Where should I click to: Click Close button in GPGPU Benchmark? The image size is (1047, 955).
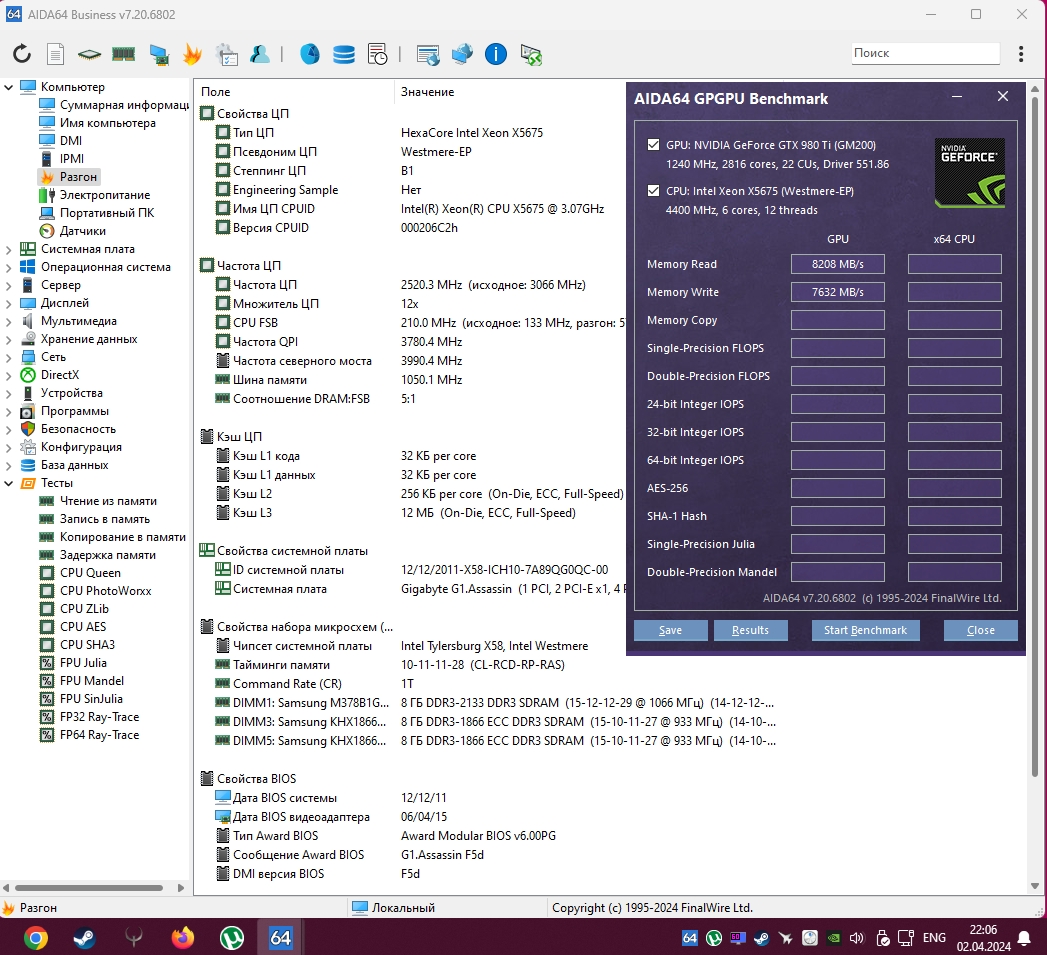pos(981,630)
